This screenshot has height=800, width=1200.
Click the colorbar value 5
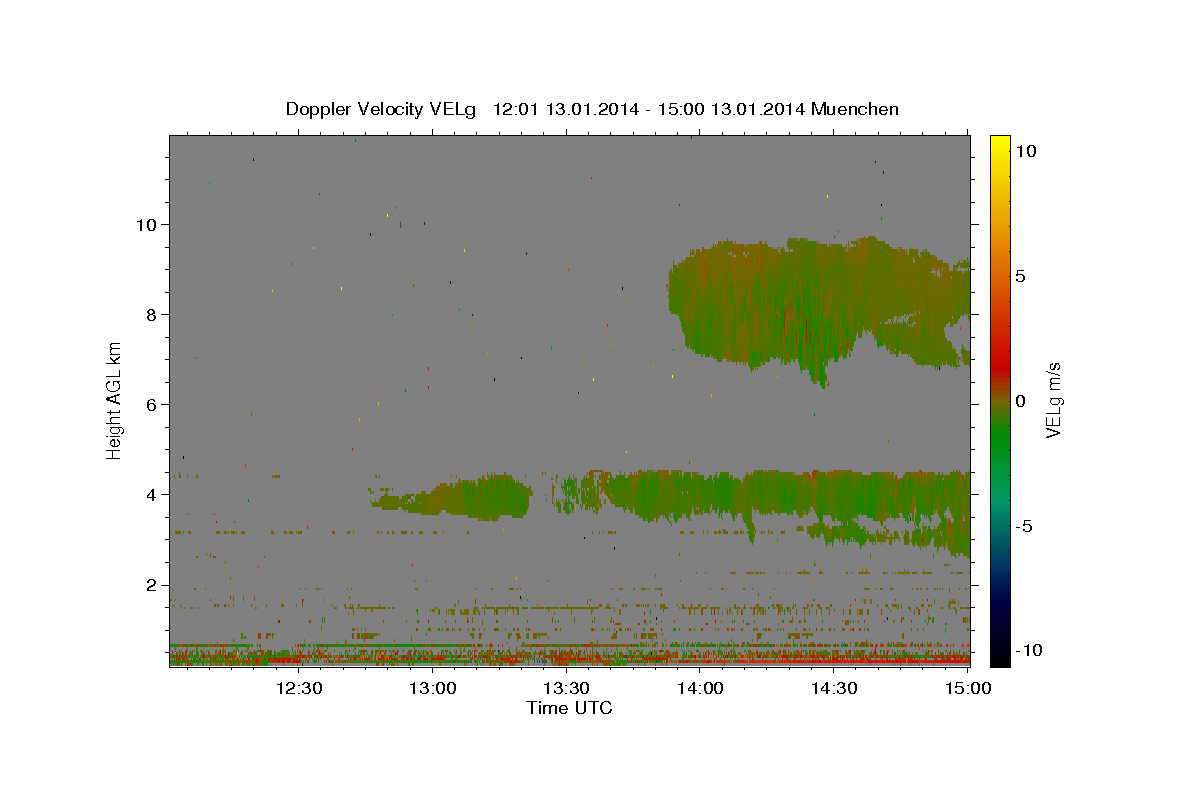pyautogui.click(x=1020, y=275)
